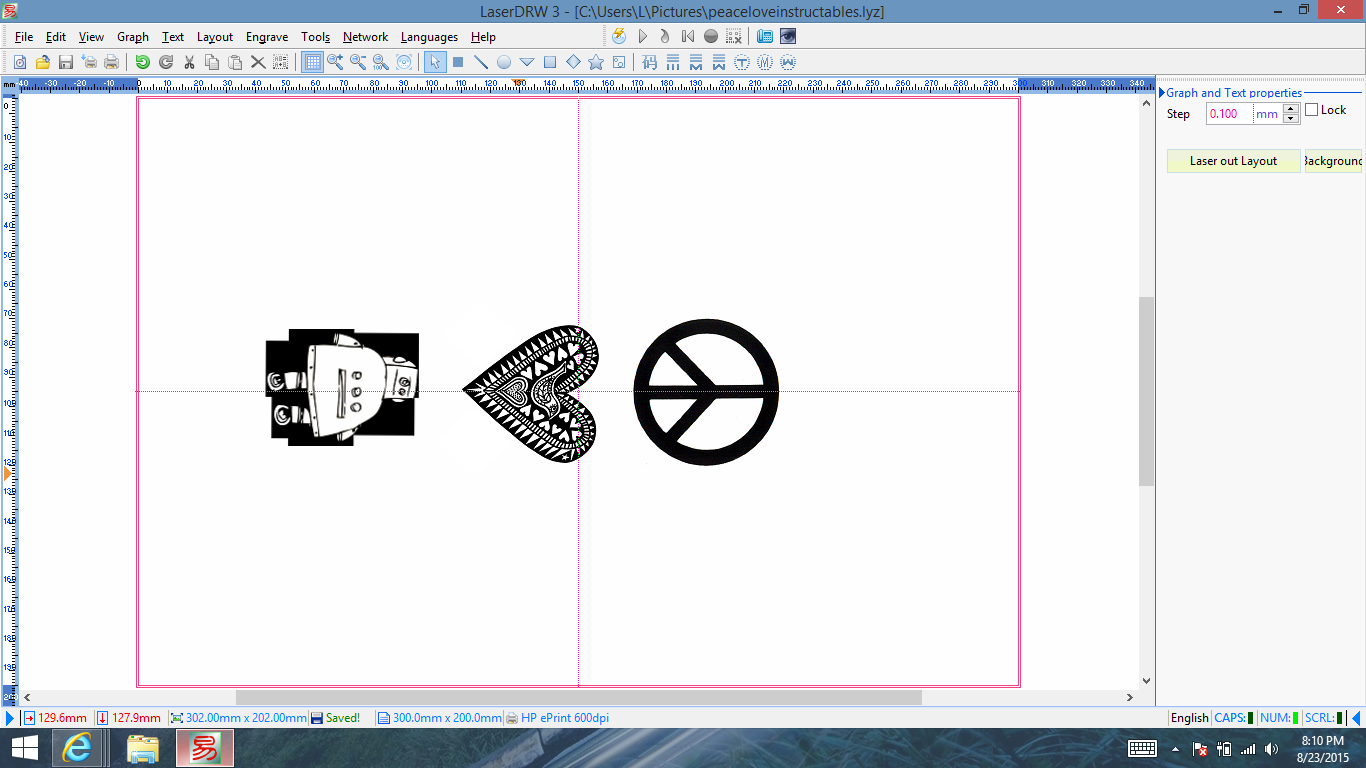Screen dimensions: 1366x768
Task: Open the Engrave menu
Action: pos(267,37)
